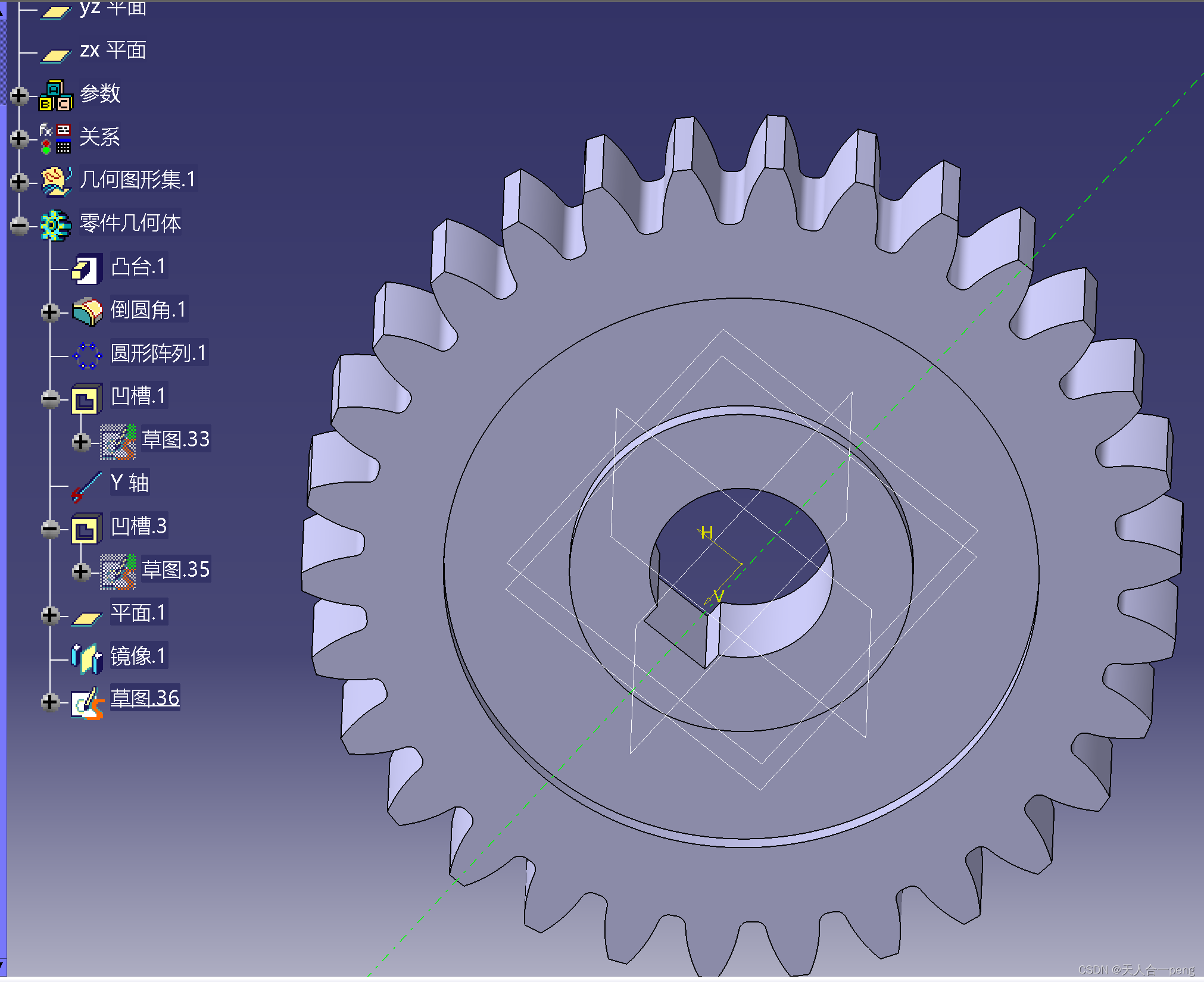Expand the 草图.35 sketch node

pos(81,572)
